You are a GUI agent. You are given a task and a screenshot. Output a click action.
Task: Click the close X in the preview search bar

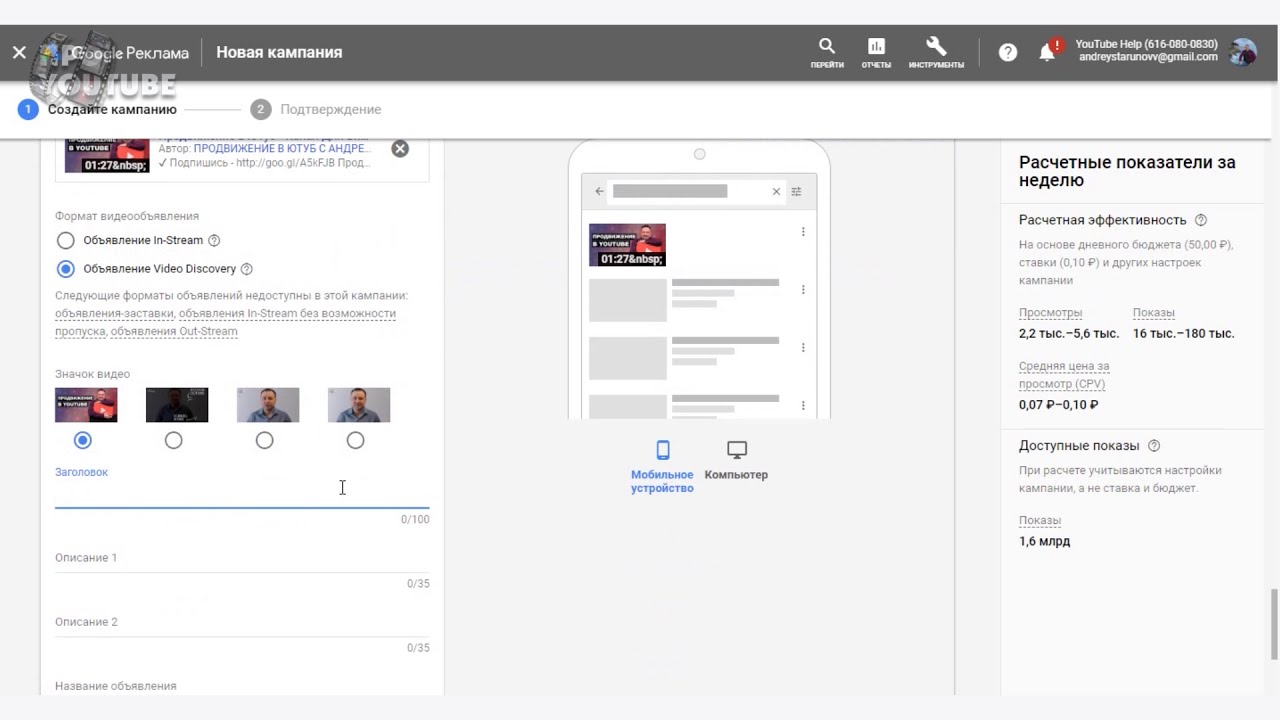tap(776, 191)
